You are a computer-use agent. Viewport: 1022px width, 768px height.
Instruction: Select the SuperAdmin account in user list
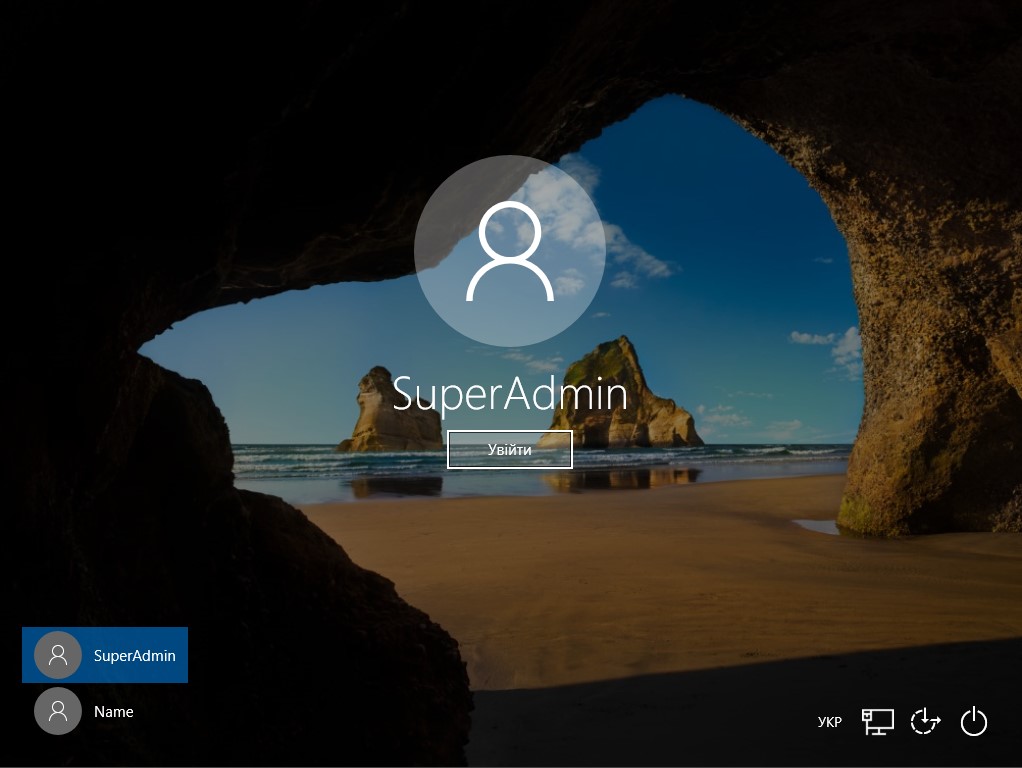(105, 655)
